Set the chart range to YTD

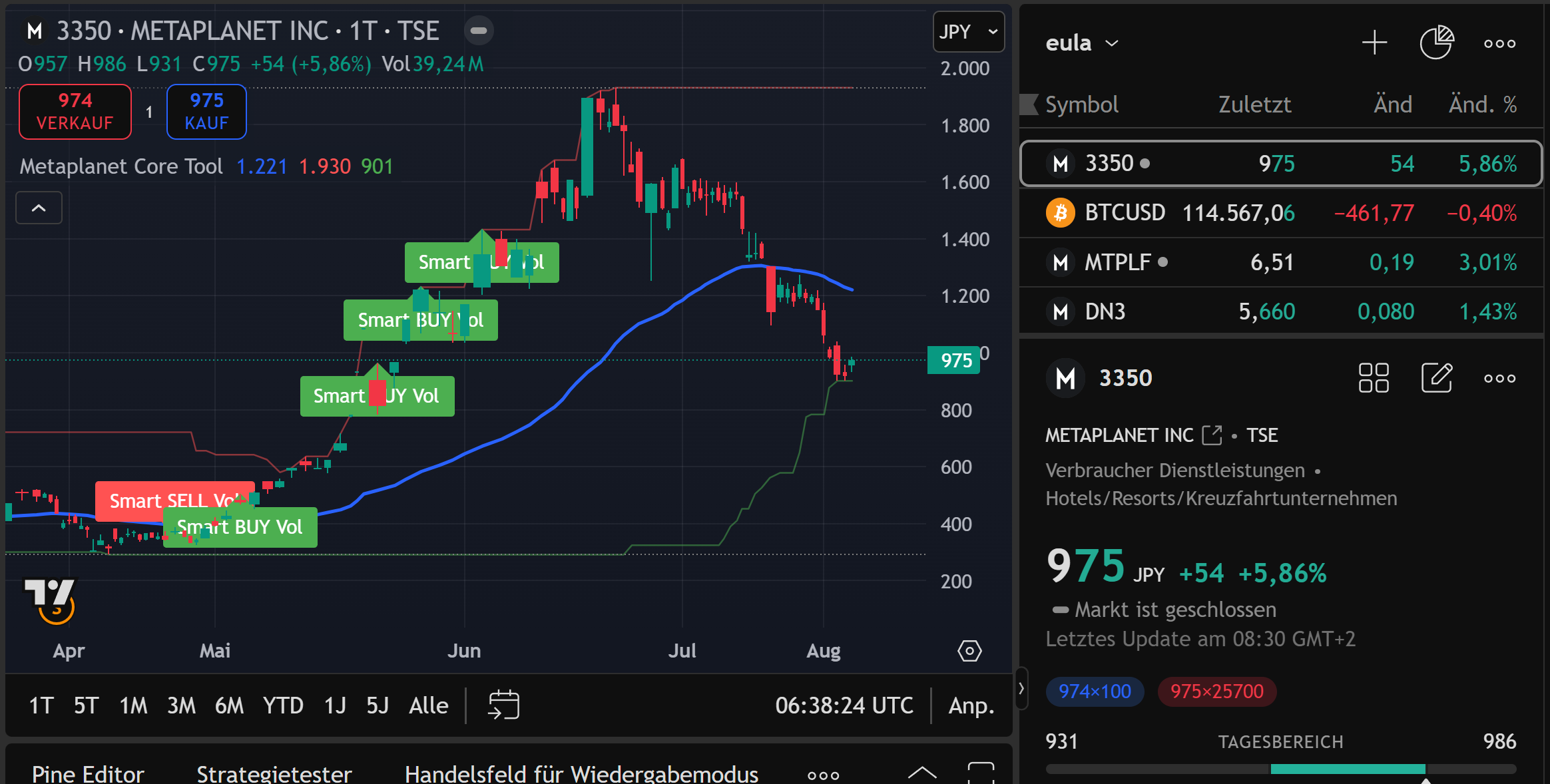(x=283, y=705)
